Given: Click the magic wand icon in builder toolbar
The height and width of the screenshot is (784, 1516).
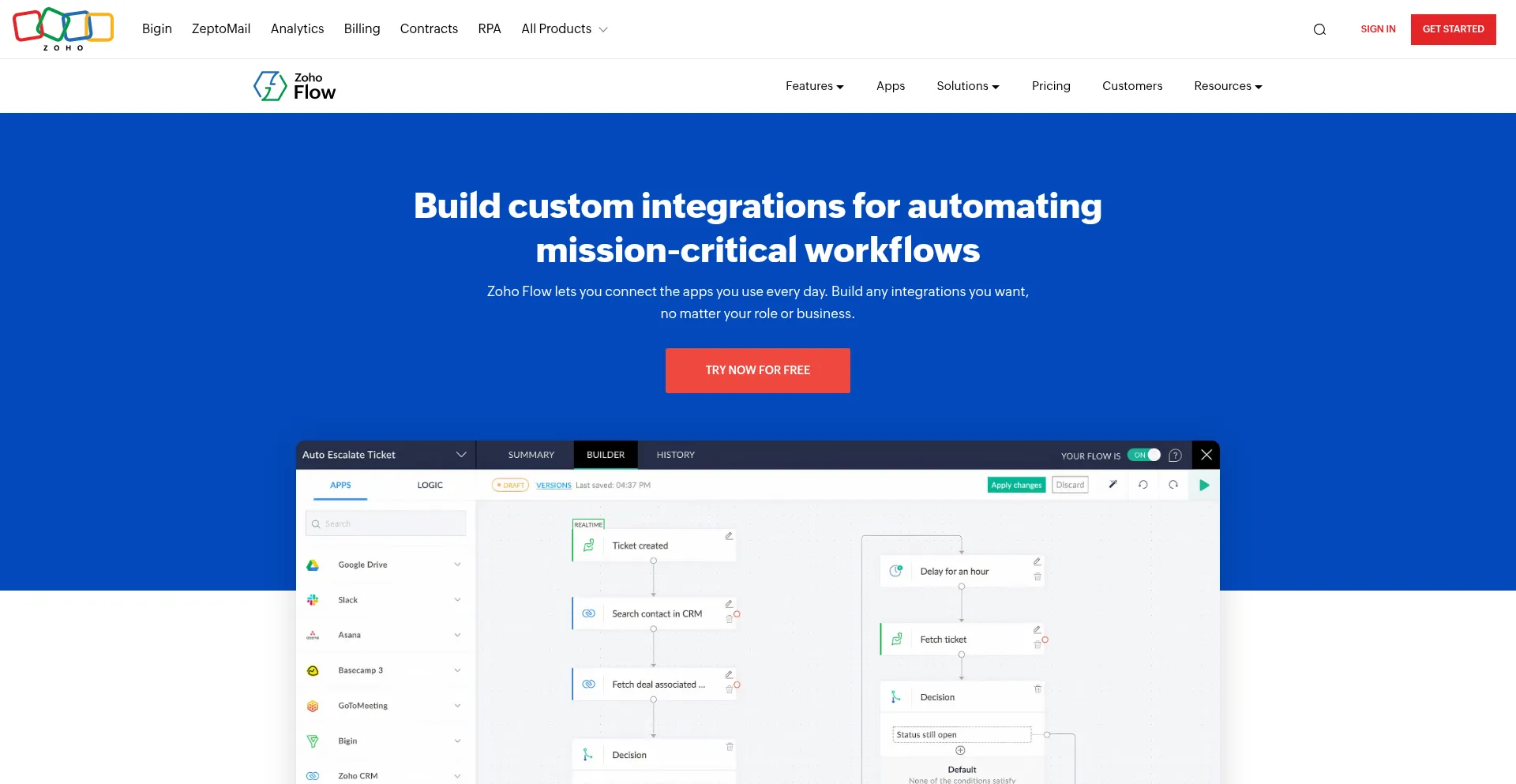Looking at the screenshot, I should (1113, 485).
